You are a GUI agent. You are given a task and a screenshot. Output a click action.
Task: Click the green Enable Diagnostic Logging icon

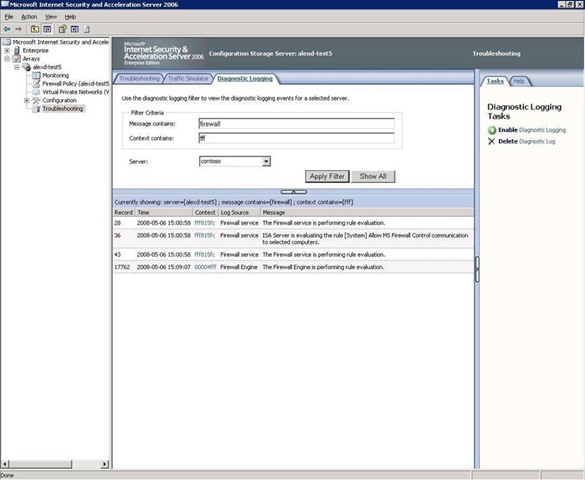(492, 130)
